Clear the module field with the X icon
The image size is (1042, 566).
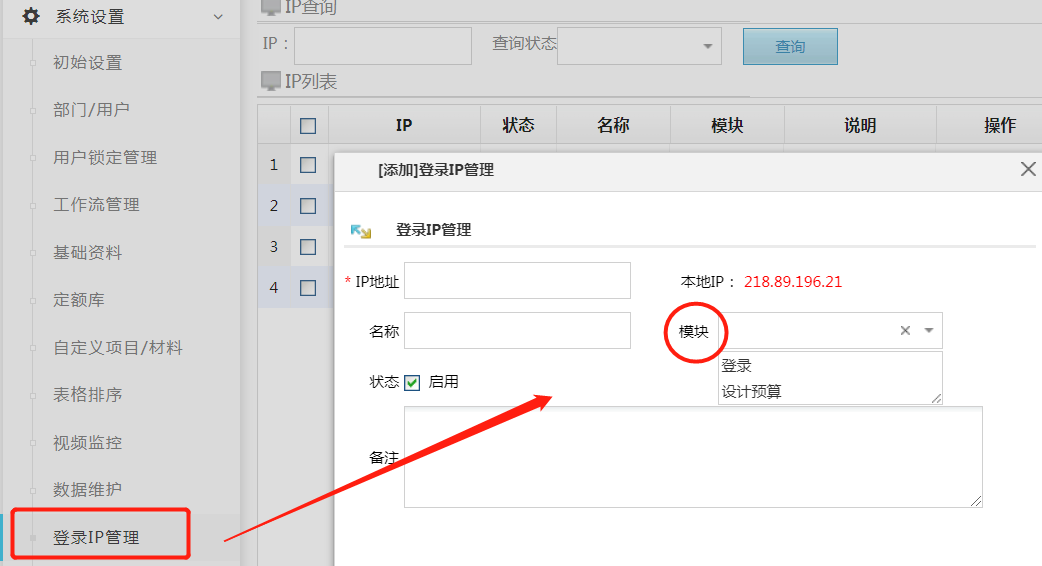tap(905, 330)
